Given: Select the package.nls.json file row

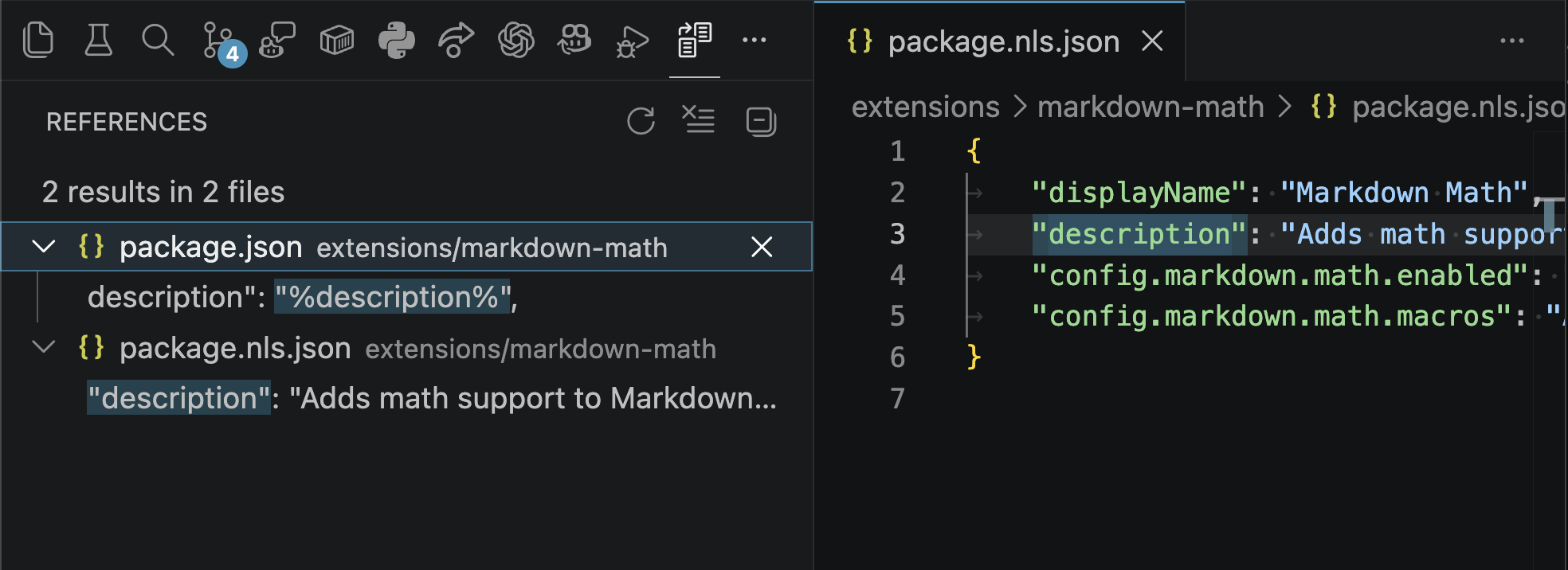Looking at the screenshot, I should coord(406,348).
